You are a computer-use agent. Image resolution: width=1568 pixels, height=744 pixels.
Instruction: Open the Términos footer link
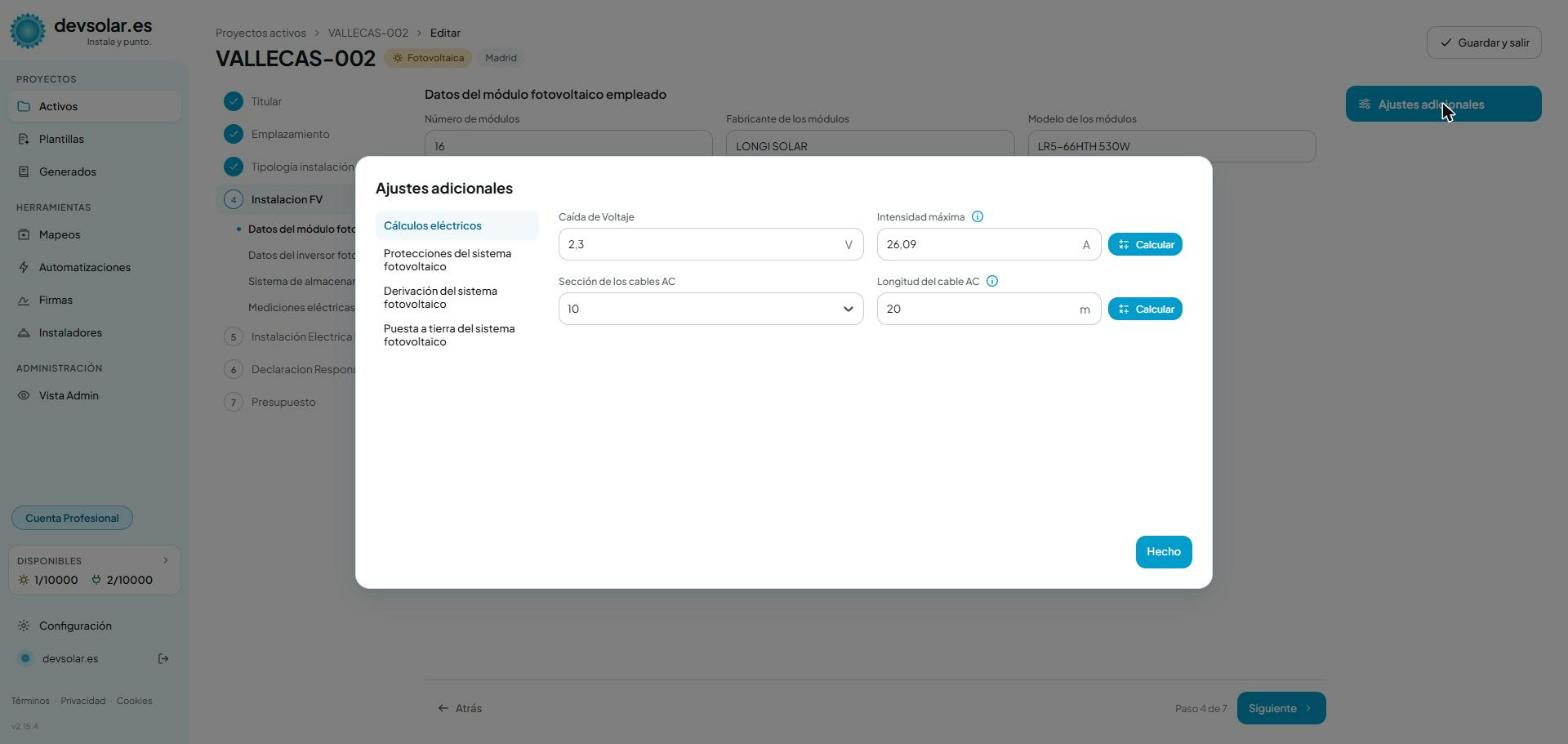point(30,701)
